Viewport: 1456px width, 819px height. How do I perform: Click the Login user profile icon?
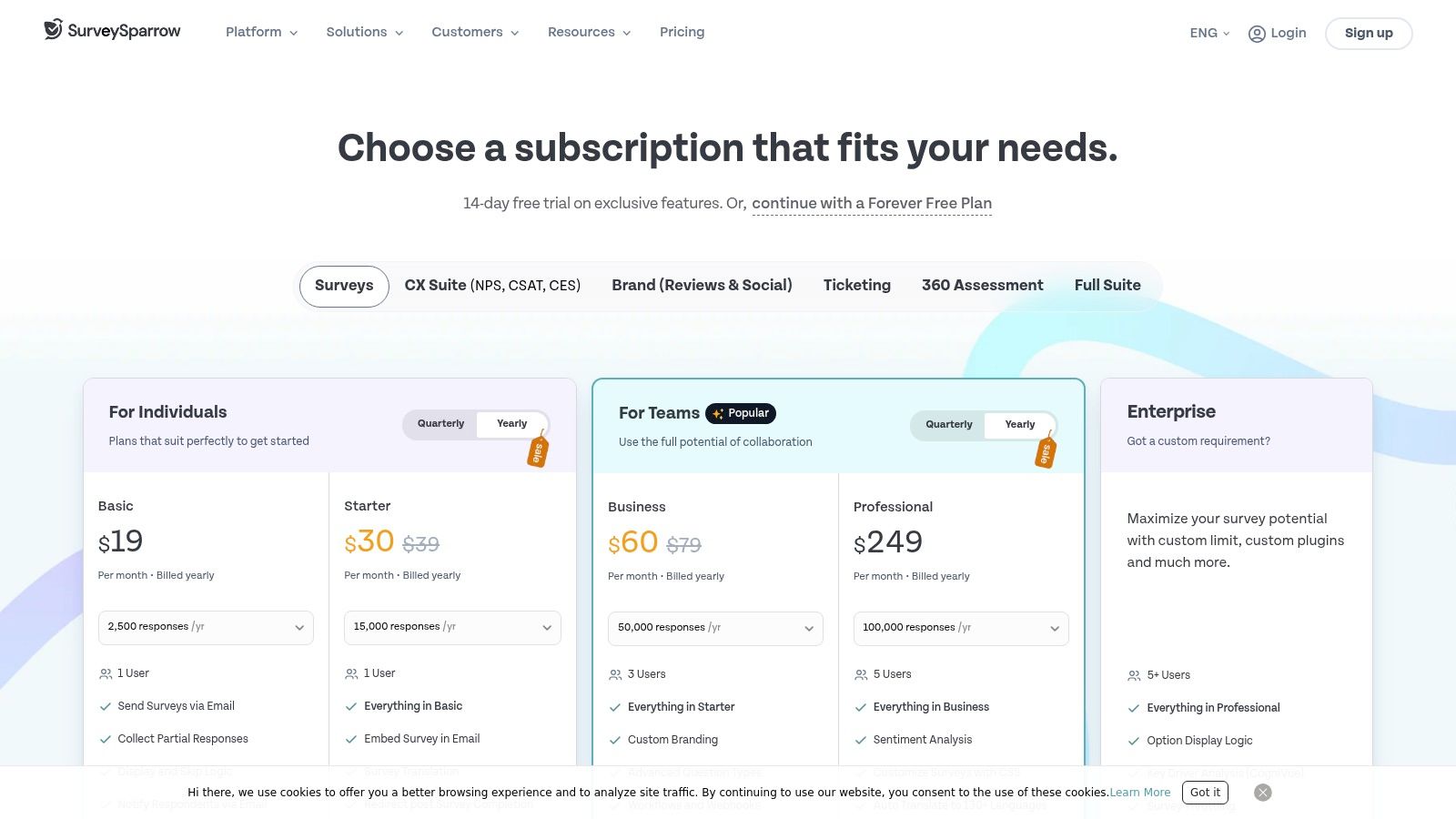pos(1257,34)
